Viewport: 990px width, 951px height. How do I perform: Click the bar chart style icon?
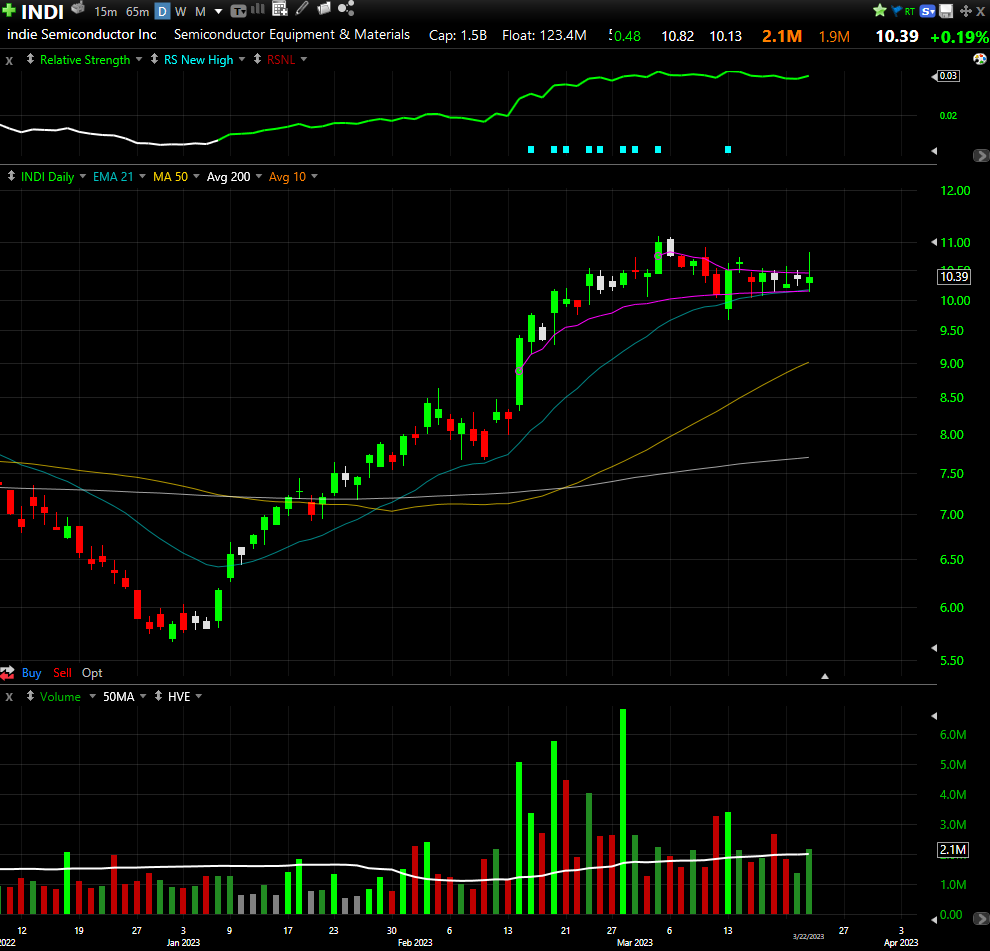[x=258, y=9]
